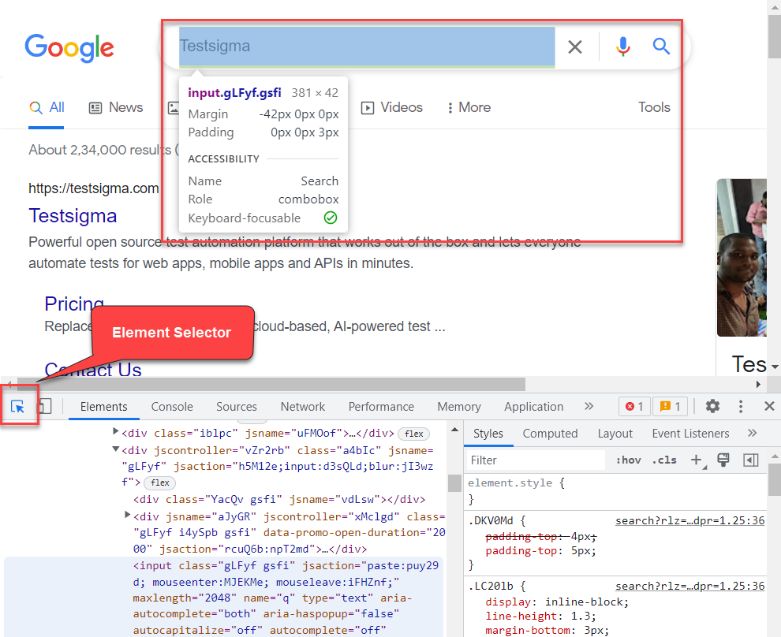Open the yellow warning count badge

670,406
